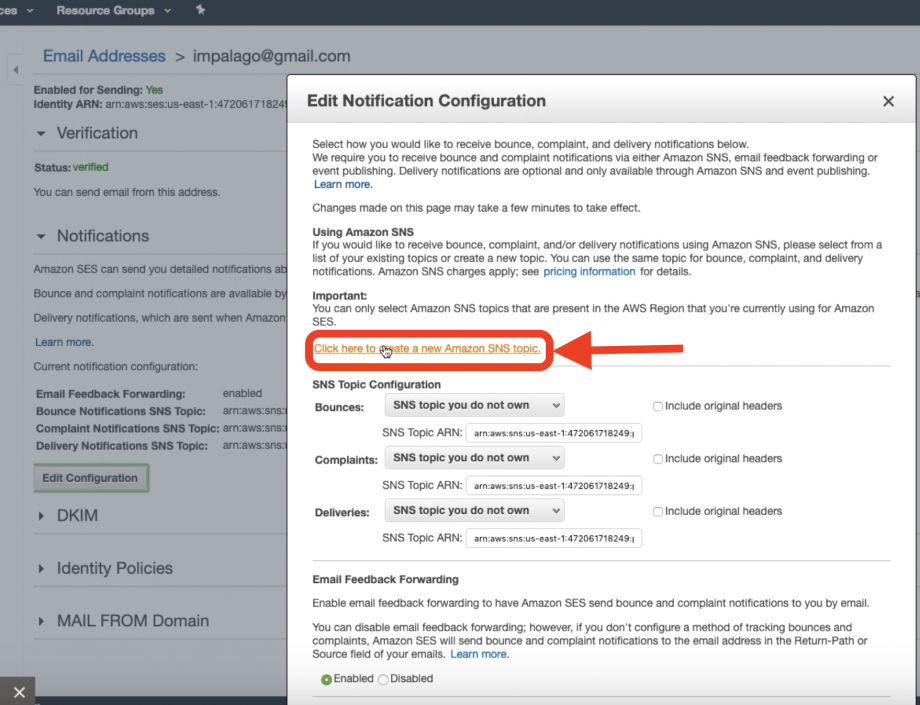
Task: Select the Disabled radio for email feedback forwarding
Action: (383, 679)
